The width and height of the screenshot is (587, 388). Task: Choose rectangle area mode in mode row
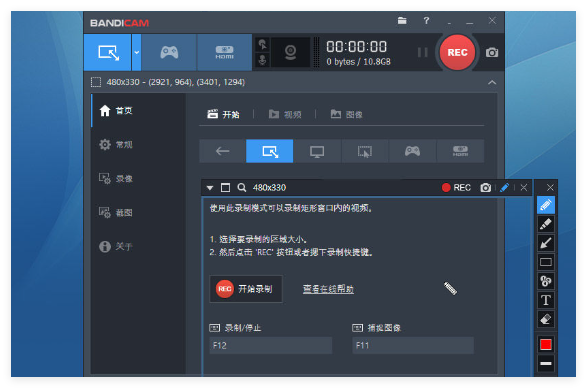(270, 151)
